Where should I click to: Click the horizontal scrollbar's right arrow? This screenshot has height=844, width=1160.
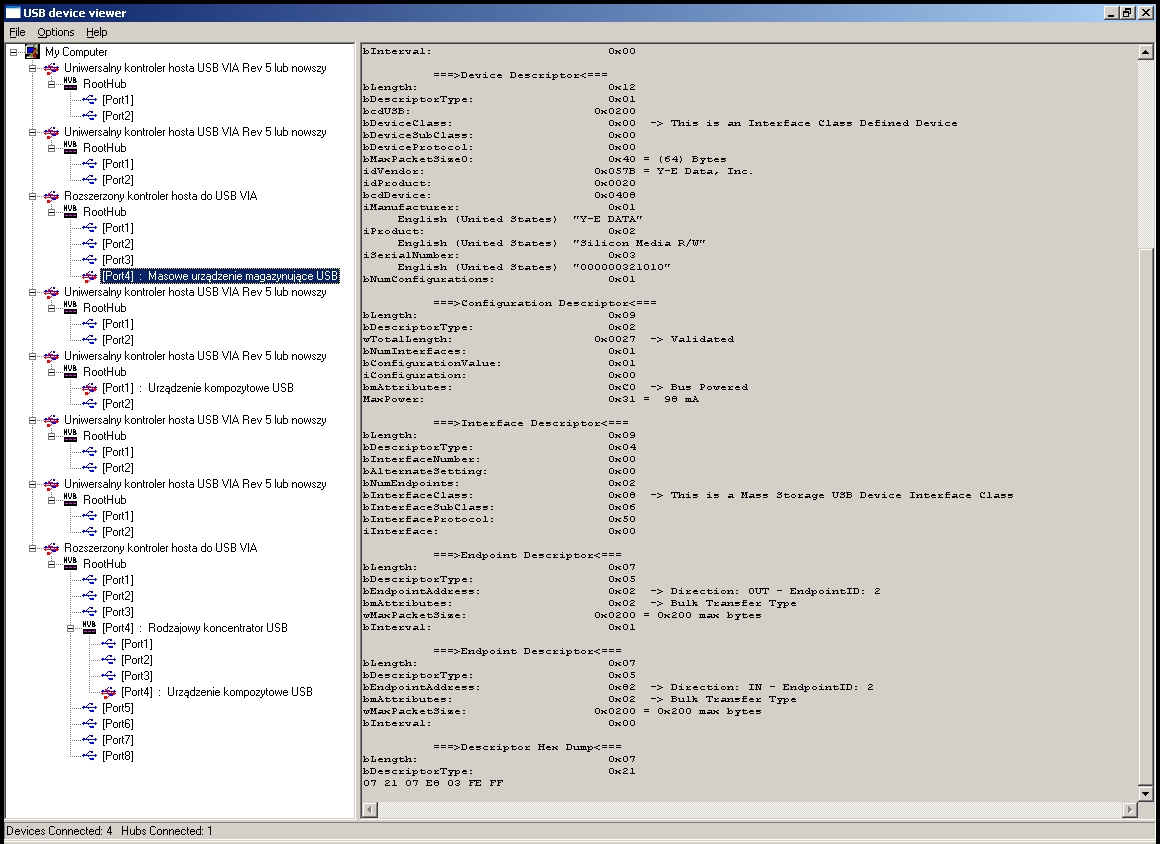(x=1129, y=810)
